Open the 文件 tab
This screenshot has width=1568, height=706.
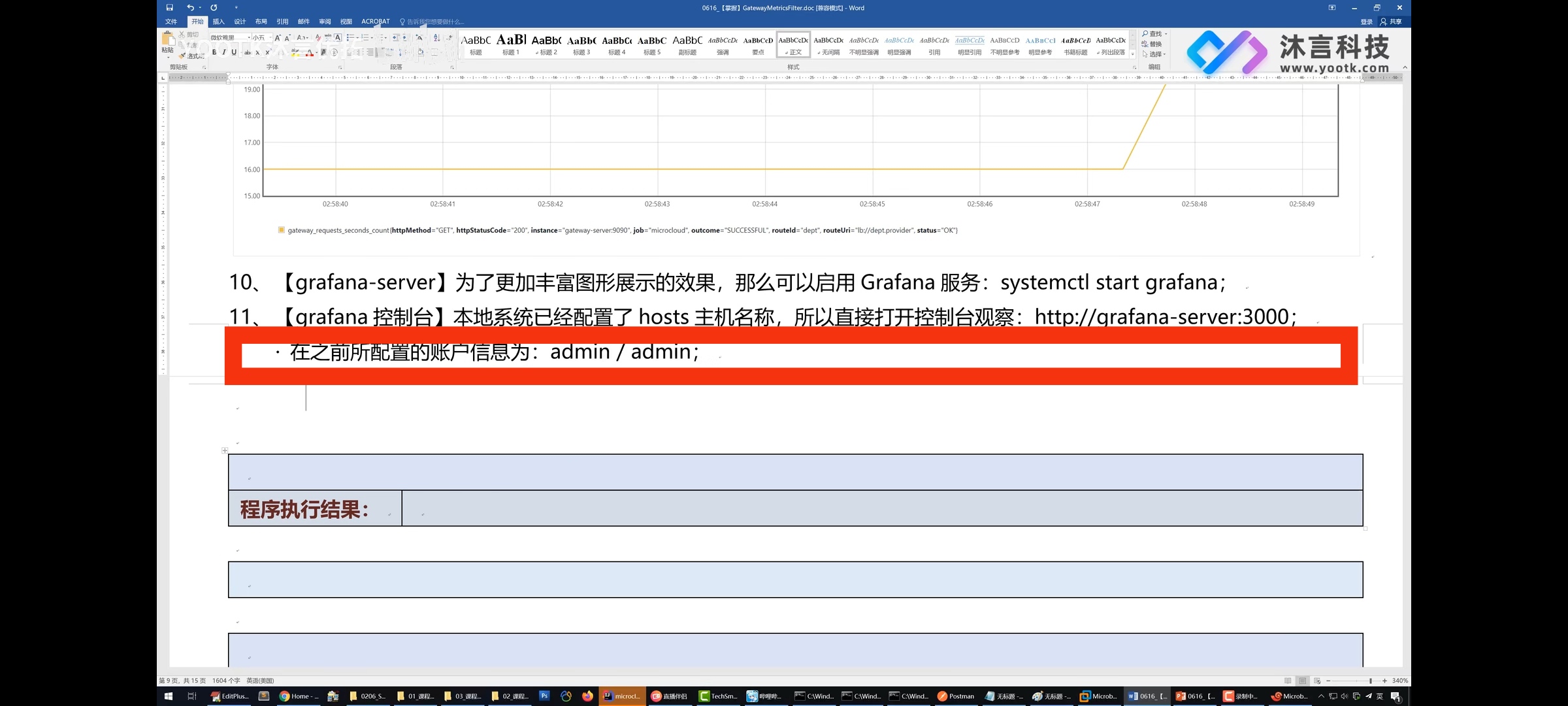(171, 22)
